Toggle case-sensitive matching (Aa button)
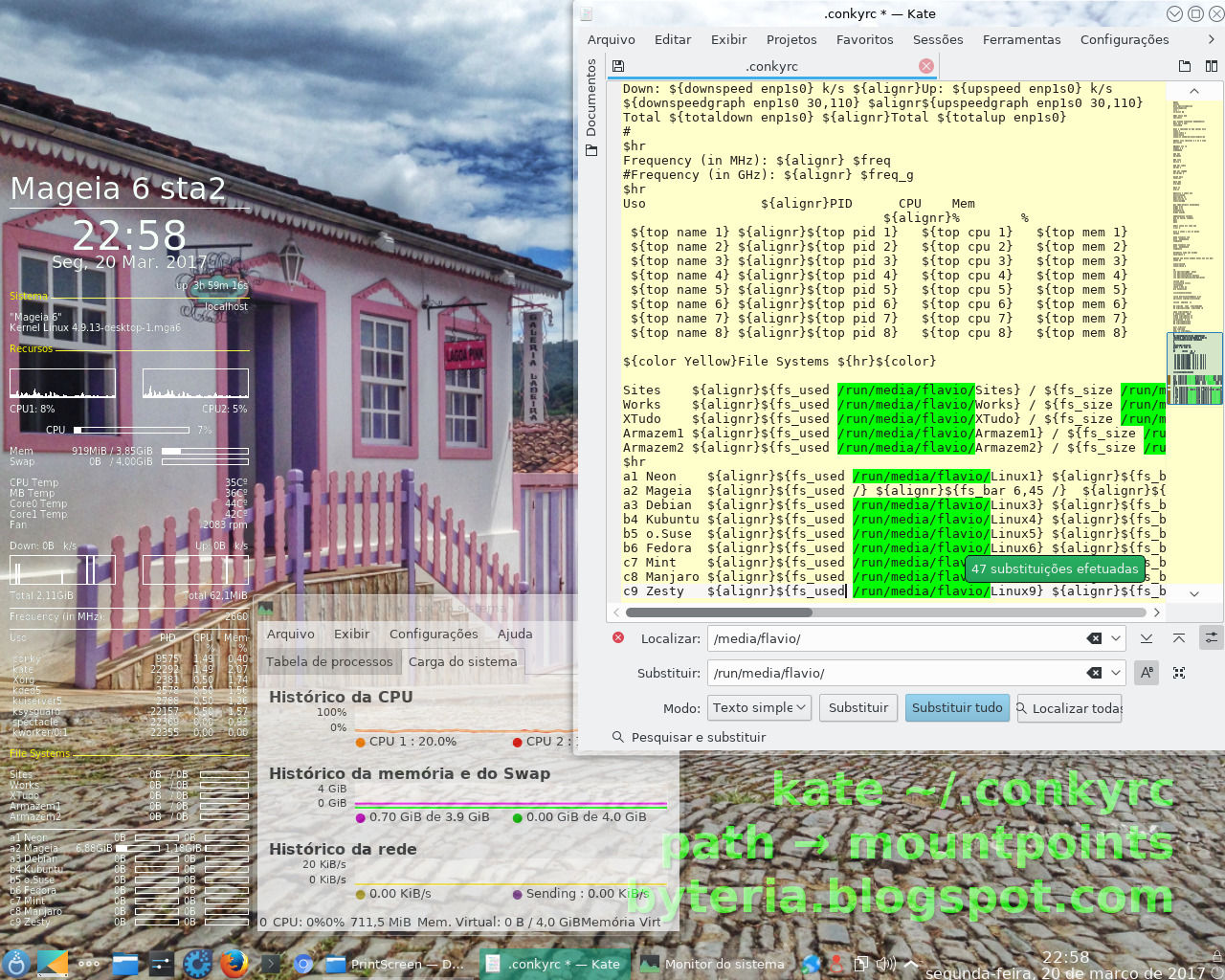 (x=1147, y=673)
